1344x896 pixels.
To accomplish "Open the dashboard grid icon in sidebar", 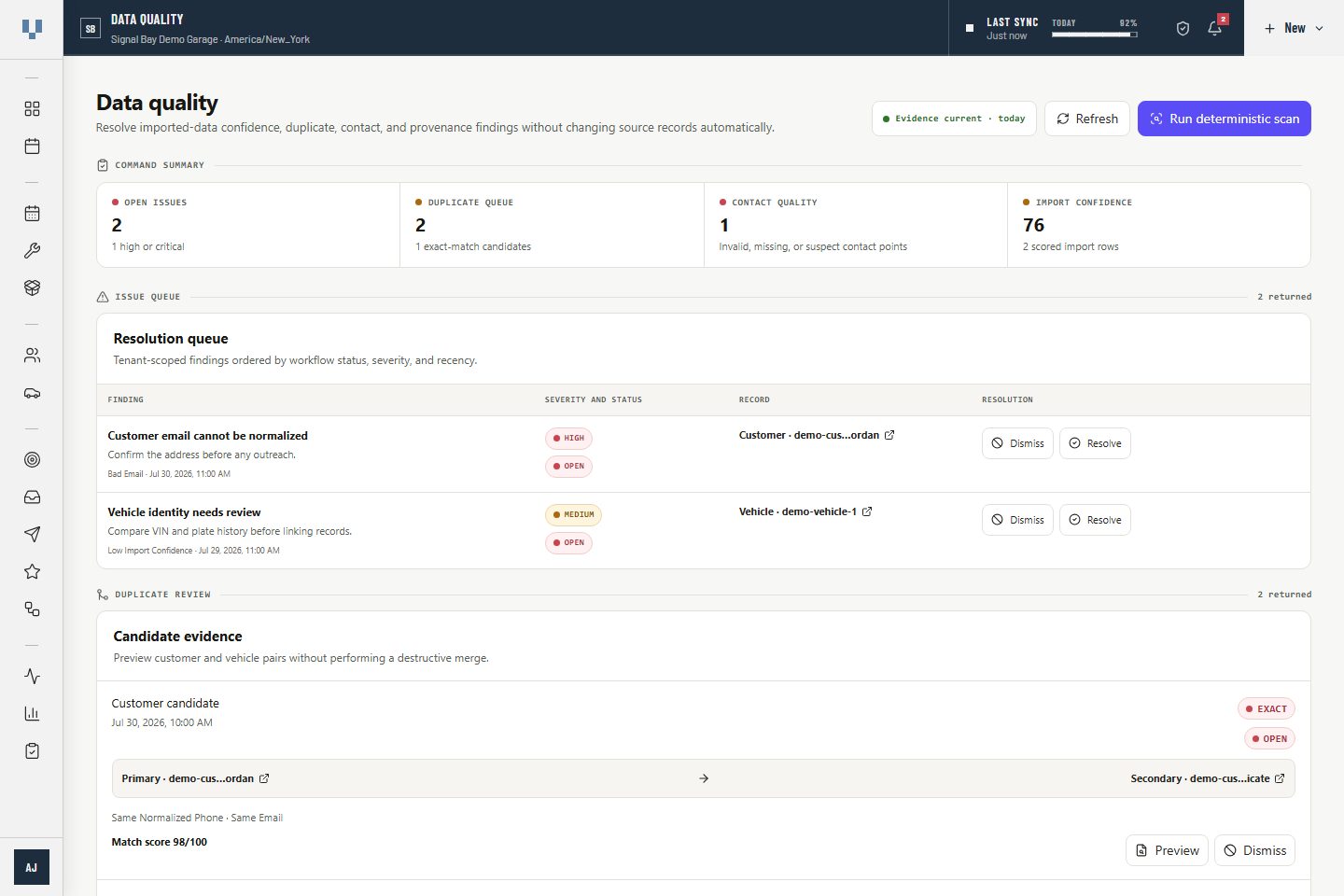I will 32,109.
